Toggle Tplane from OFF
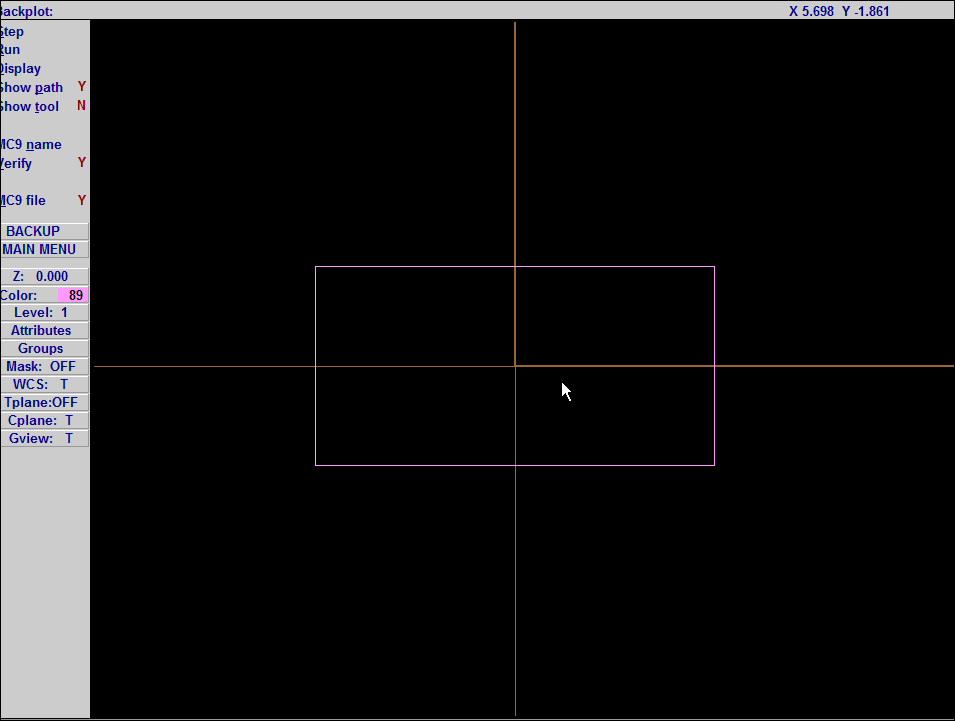 pyautogui.click(x=41, y=402)
